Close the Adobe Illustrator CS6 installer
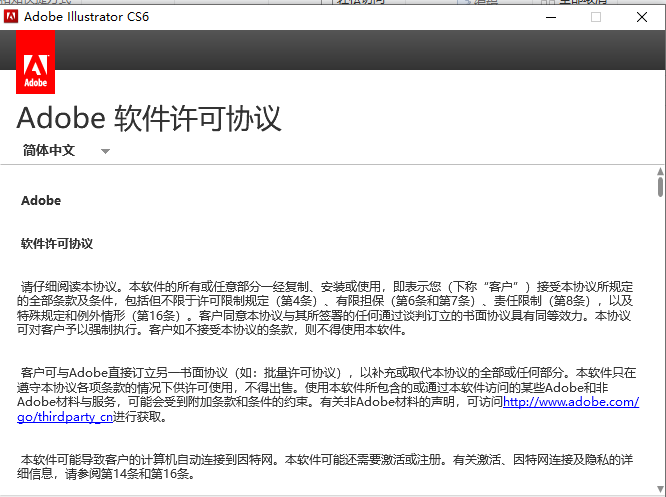This screenshot has width=666, height=497. (642, 17)
